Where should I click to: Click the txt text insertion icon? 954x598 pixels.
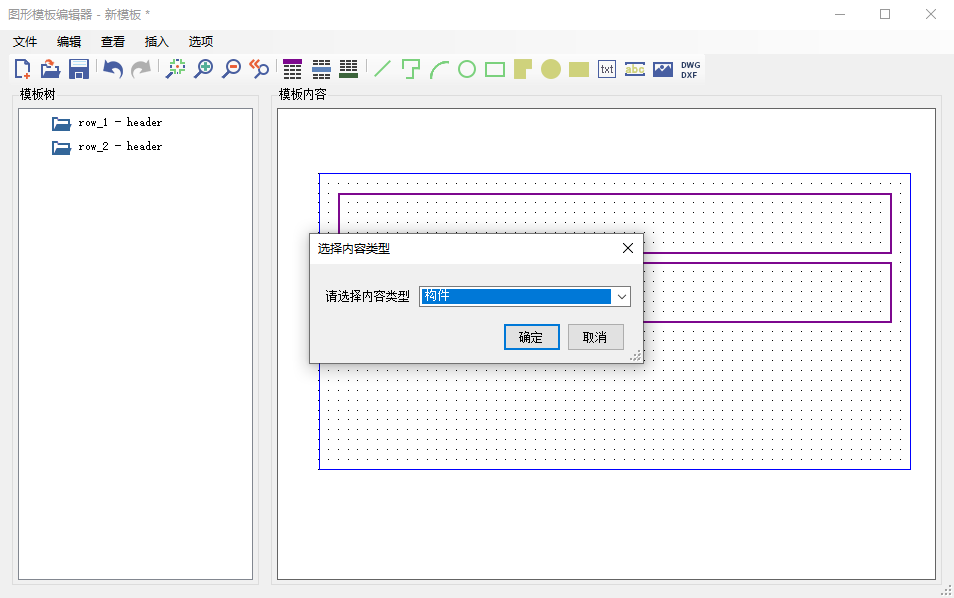coord(607,69)
